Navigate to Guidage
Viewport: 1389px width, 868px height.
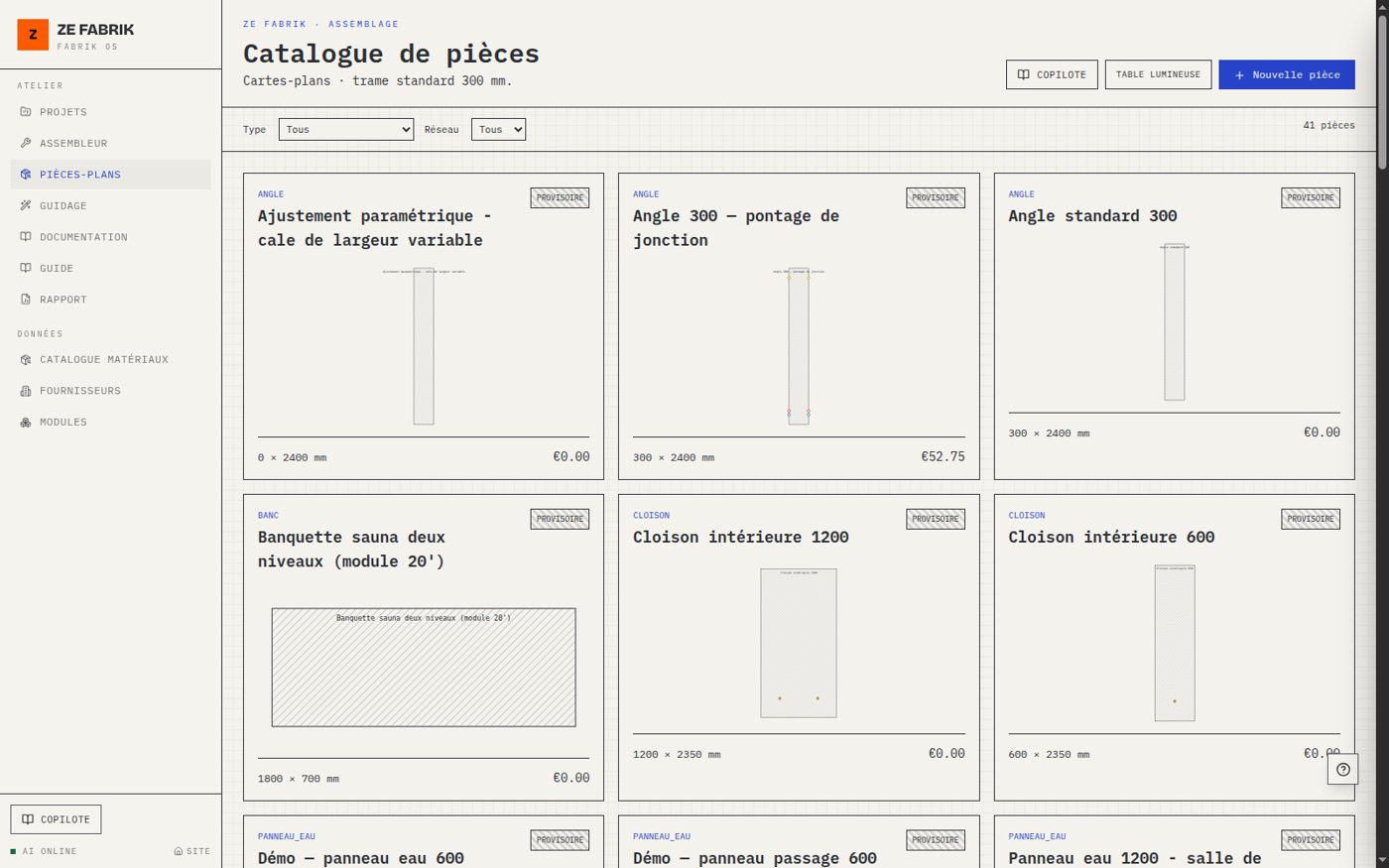point(111,205)
